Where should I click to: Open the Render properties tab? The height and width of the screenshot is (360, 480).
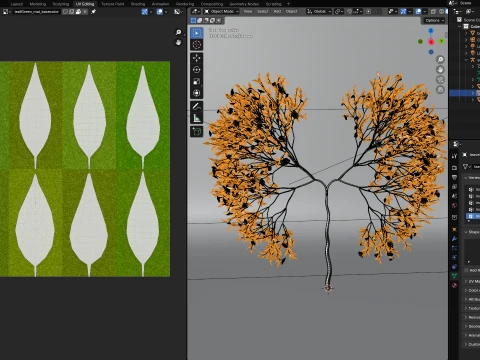pos(454,168)
